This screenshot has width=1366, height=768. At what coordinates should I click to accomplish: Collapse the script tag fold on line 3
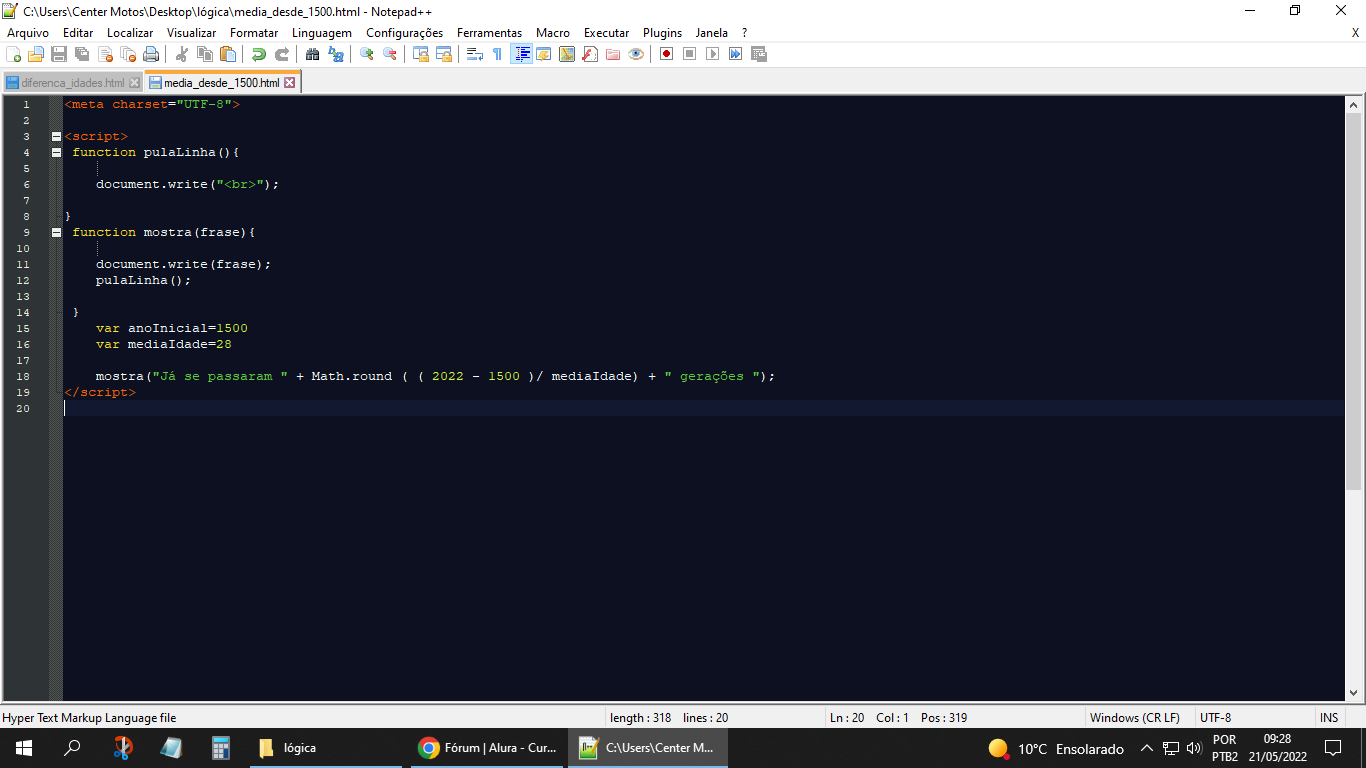pos(56,136)
